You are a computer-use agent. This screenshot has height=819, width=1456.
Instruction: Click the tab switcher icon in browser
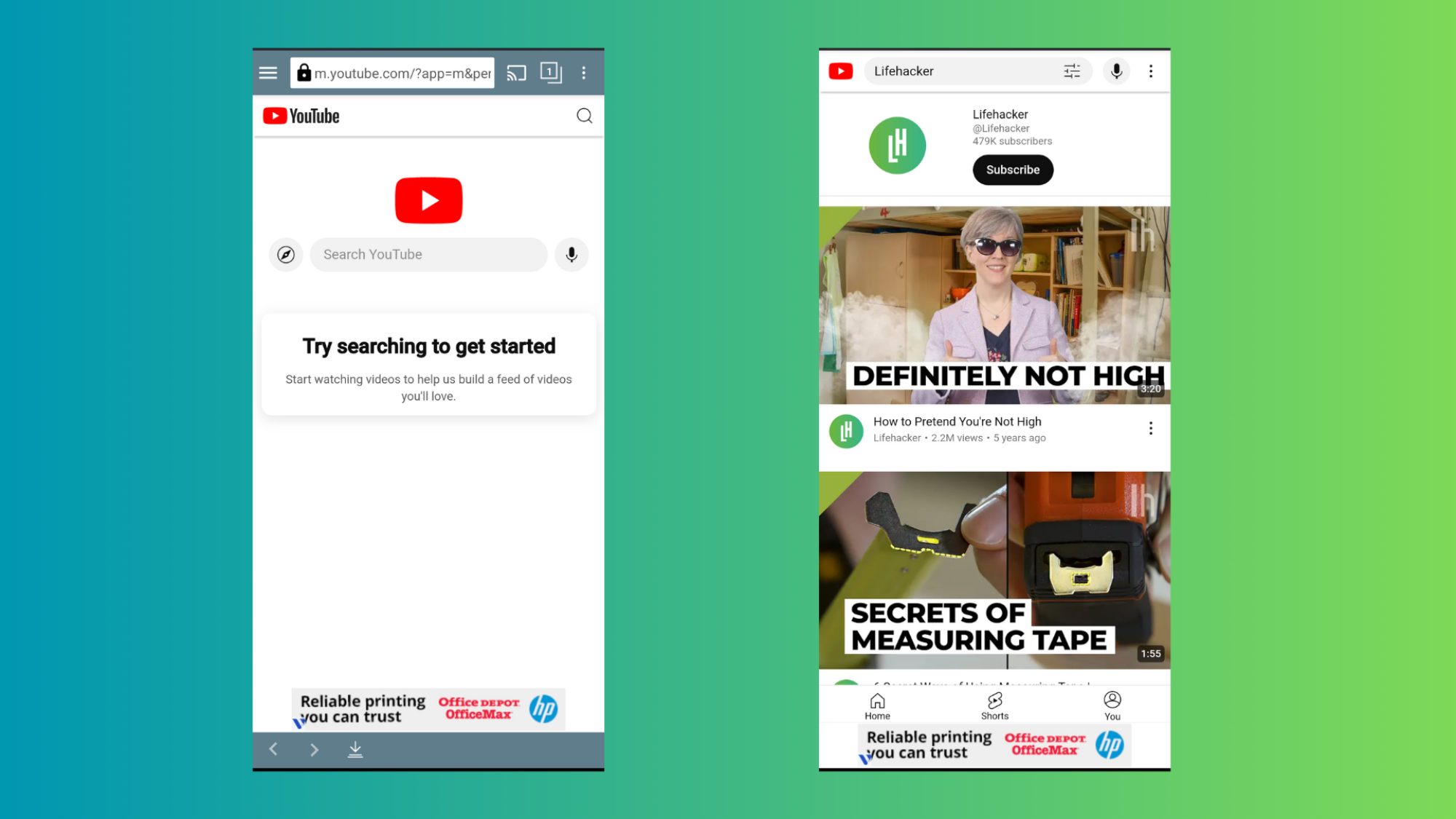(x=551, y=72)
